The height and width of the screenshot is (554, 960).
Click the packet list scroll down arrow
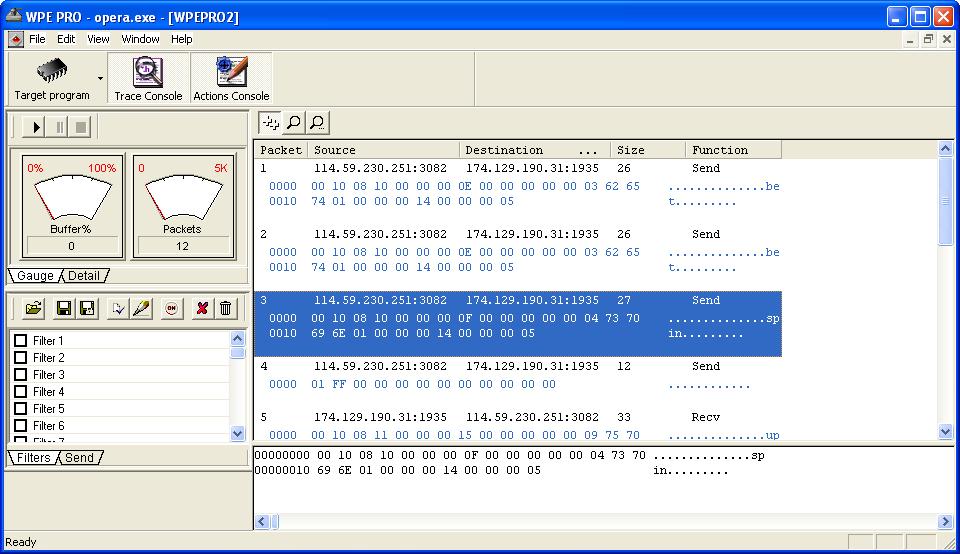point(945,432)
